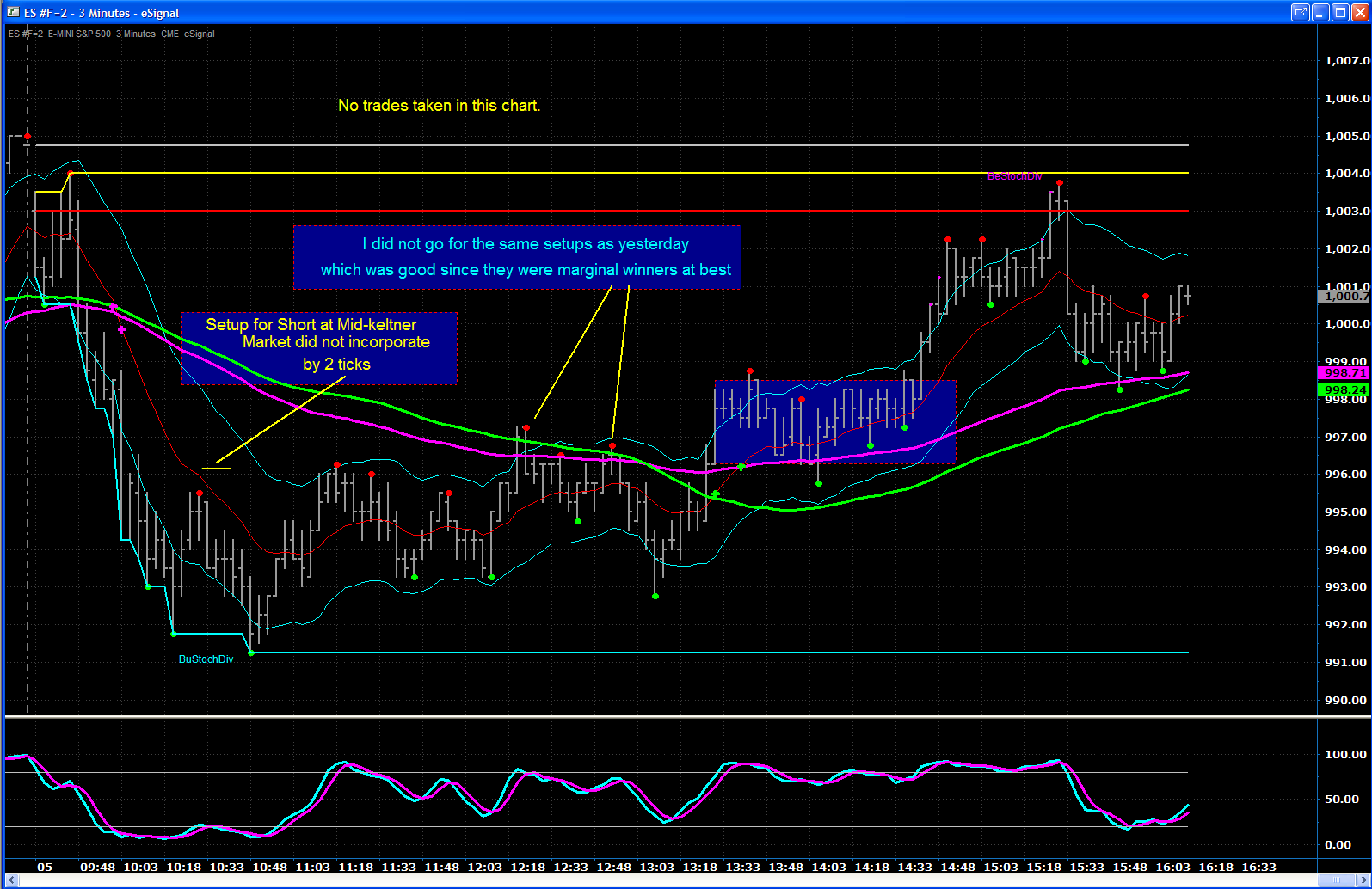Click the blue shaded consolidation rectangle
Screen dimensions: 1372x889
[835, 422]
